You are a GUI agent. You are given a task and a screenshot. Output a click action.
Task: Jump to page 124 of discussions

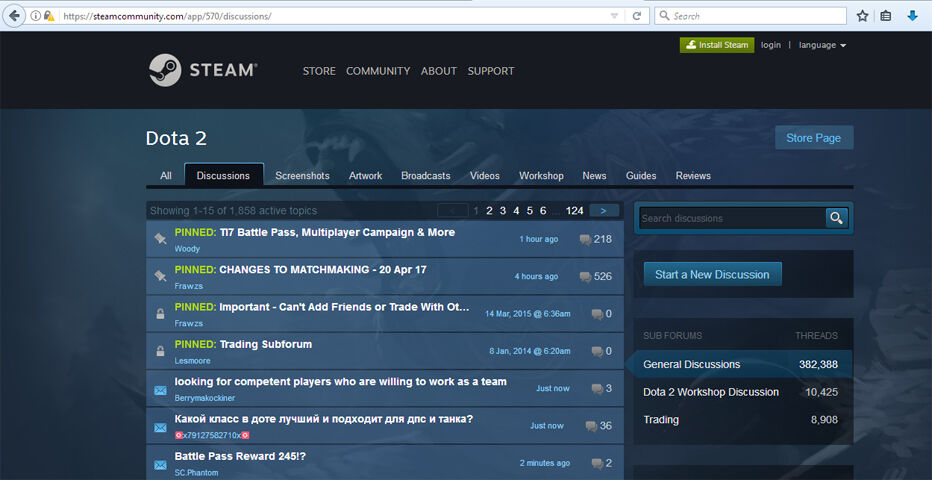point(574,210)
